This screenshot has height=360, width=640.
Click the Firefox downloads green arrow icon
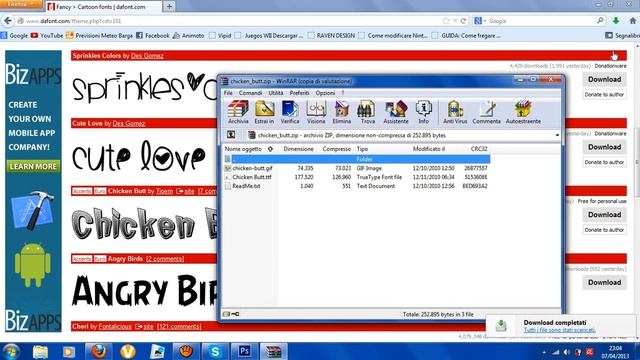tap(616, 20)
